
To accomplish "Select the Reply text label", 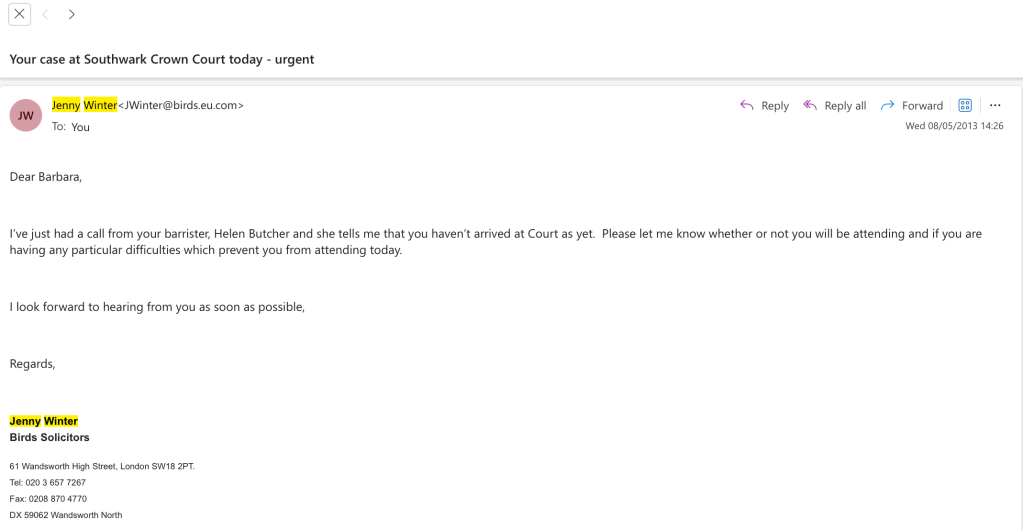I will [x=775, y=106].
